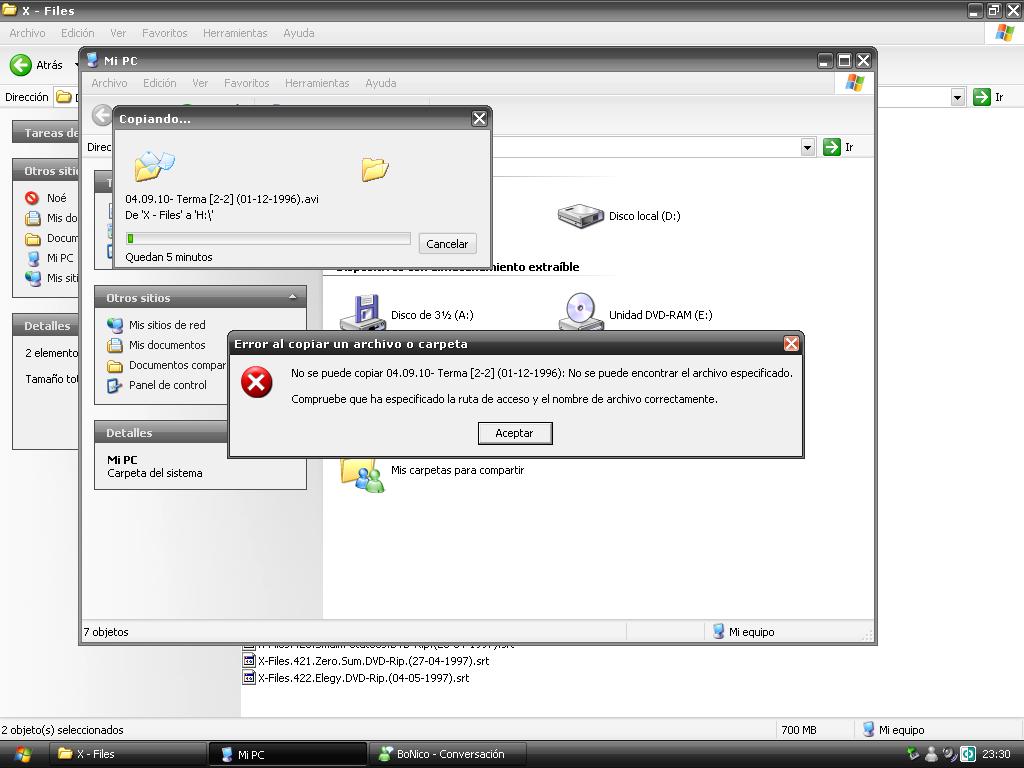Click the Detalles panel header in Mi PC
Viewport: 1024px width, 768px height.
(x=161, y=433)
